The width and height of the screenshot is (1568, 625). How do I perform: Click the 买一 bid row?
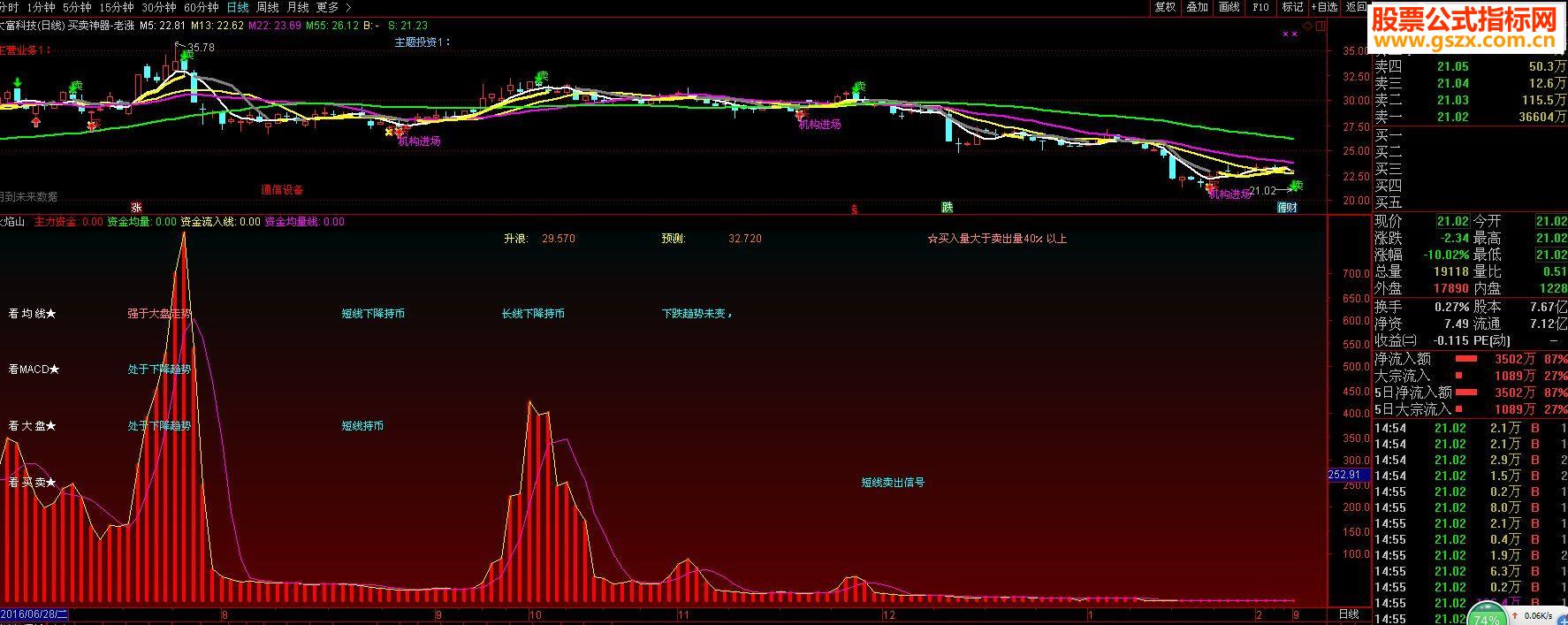(1470, 135)
